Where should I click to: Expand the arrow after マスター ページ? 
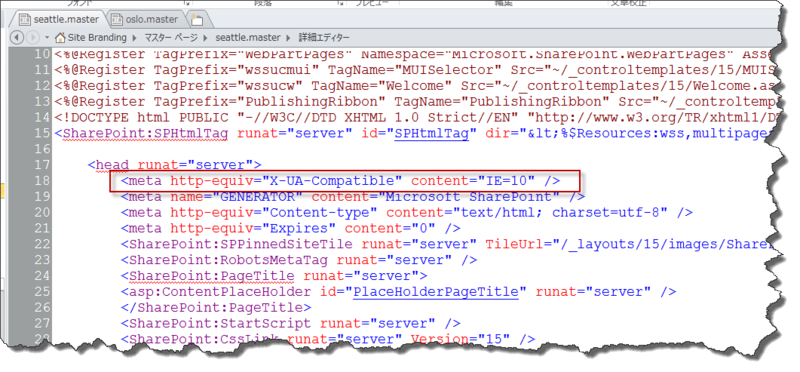pos(206,38)
